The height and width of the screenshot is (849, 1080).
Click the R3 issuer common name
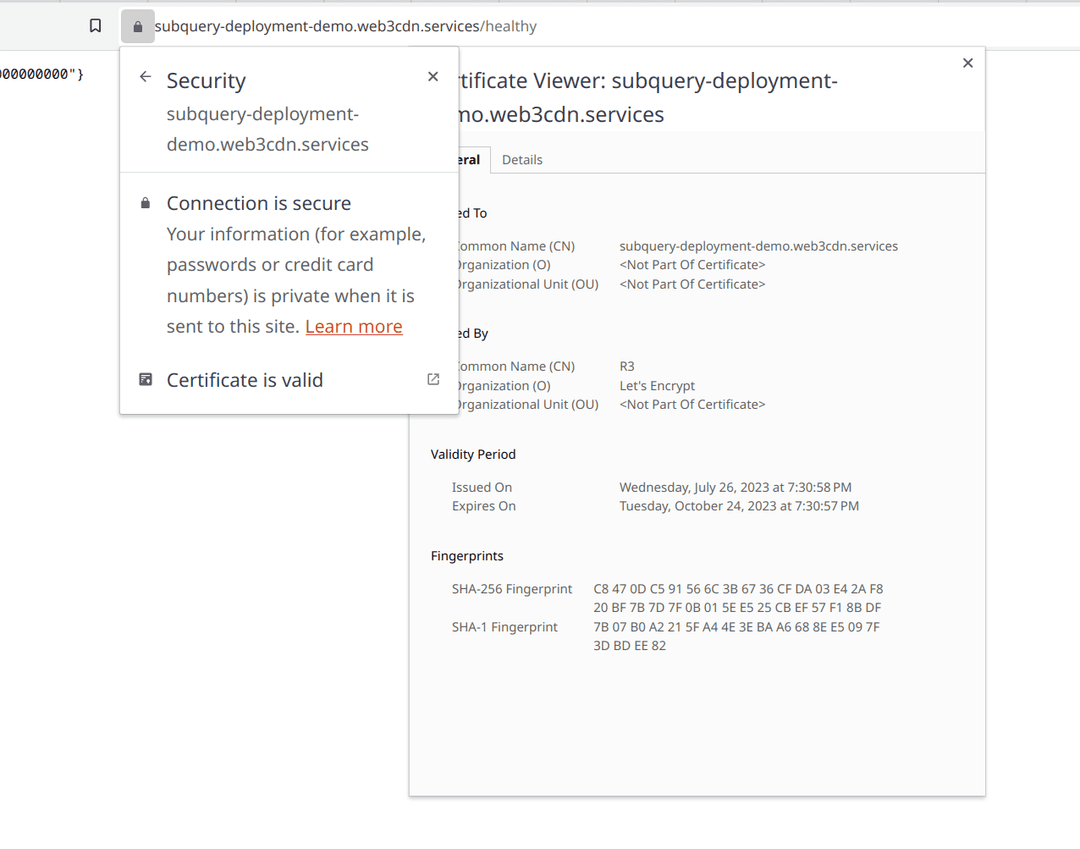coord(626,365)
